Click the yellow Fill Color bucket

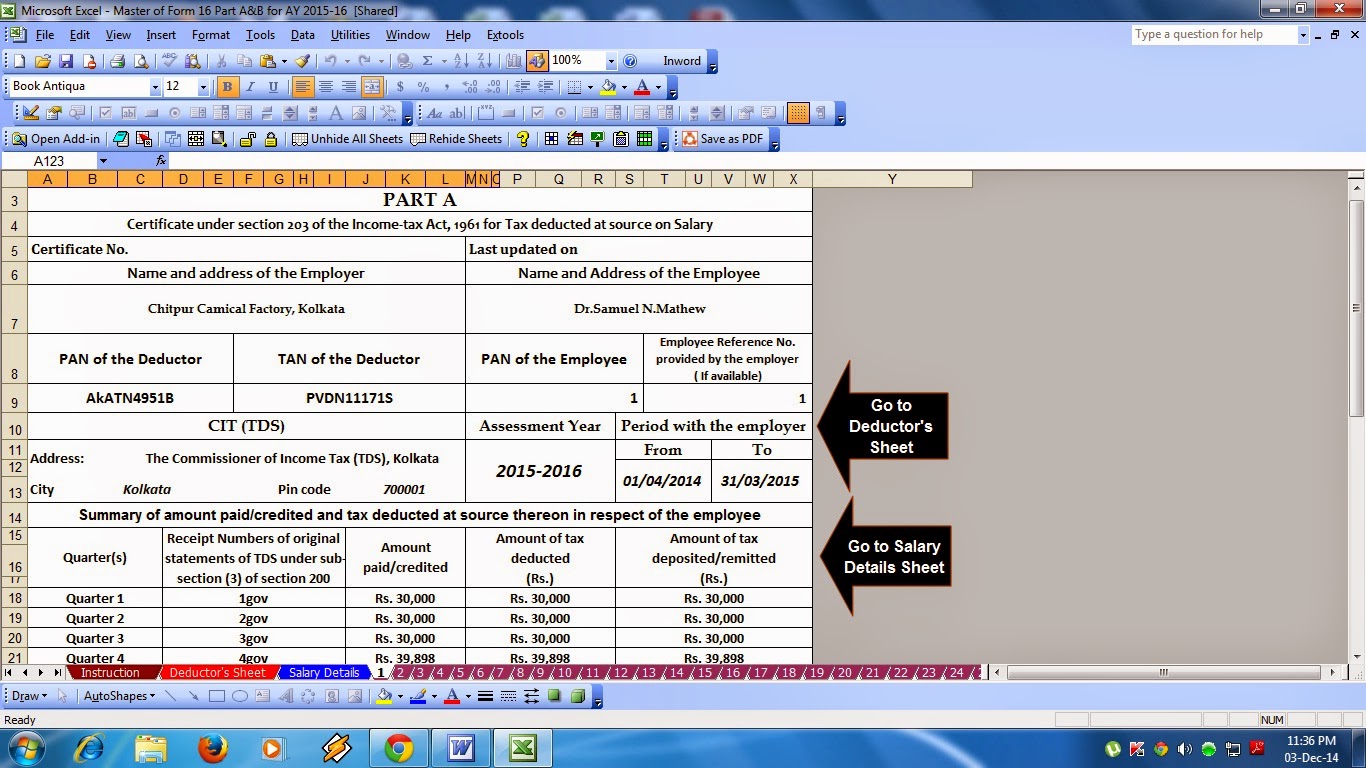tap(607, 87)
